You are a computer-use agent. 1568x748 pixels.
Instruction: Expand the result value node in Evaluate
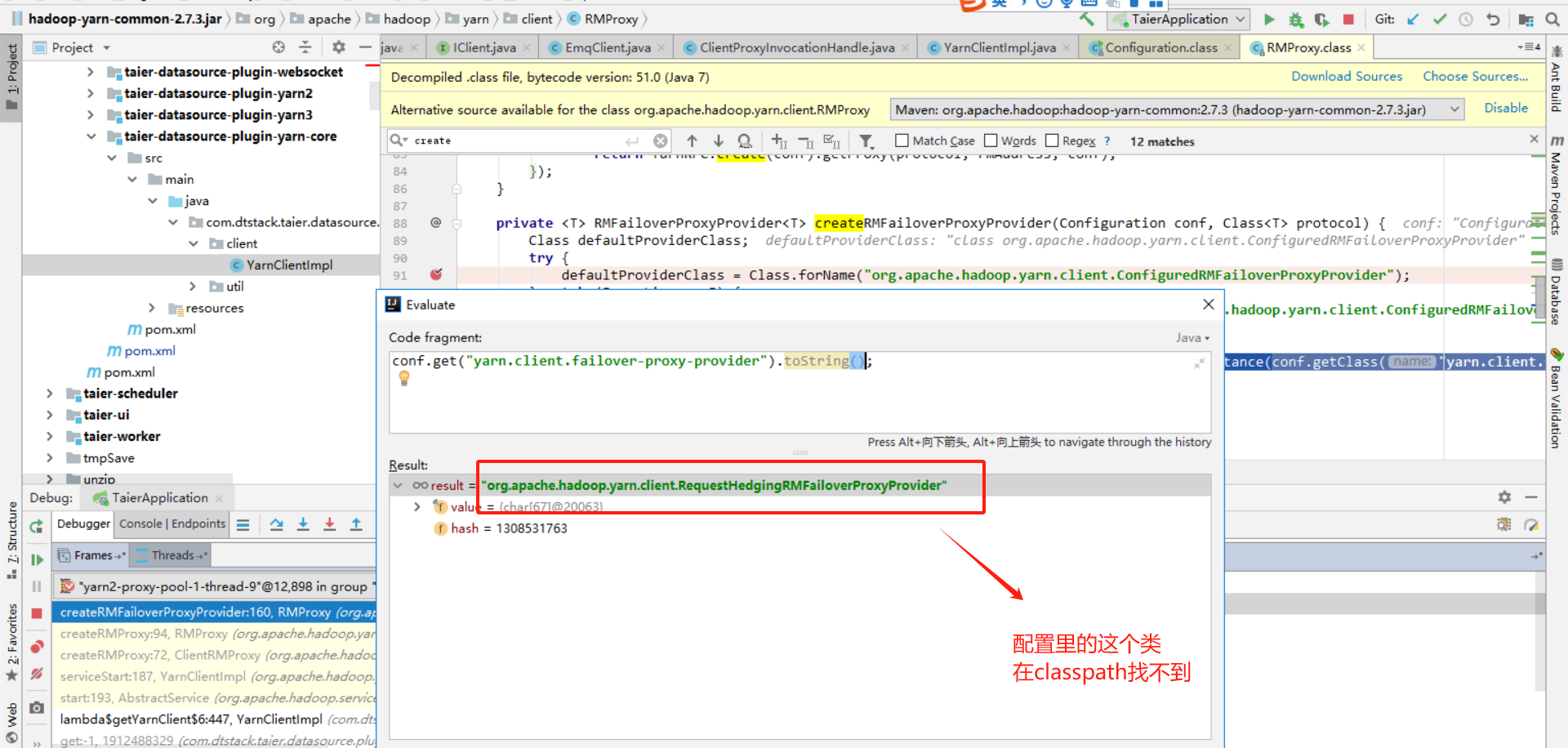click(x=417, y=506)
